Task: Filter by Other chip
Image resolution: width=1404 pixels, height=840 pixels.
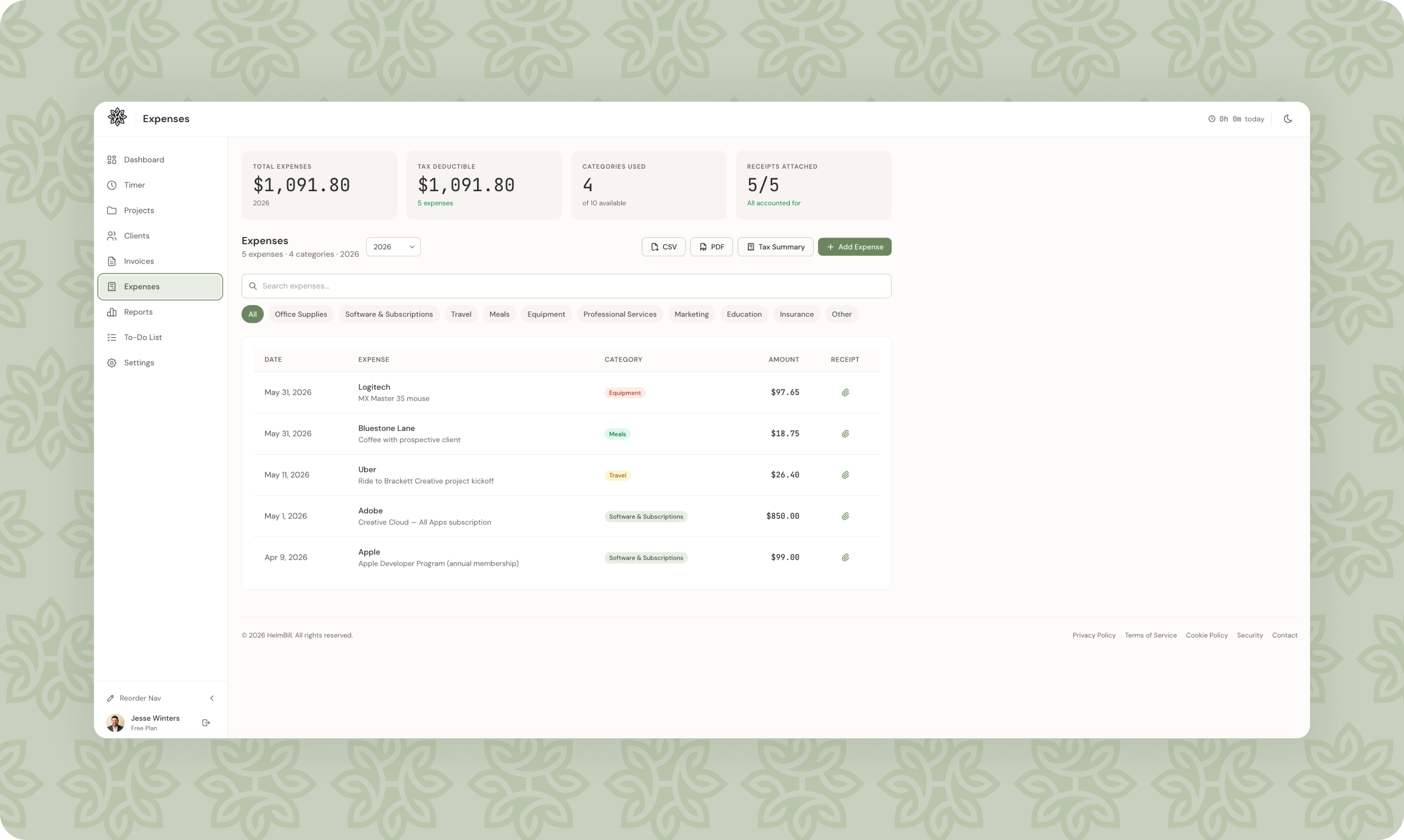Action: coord(842,314)
